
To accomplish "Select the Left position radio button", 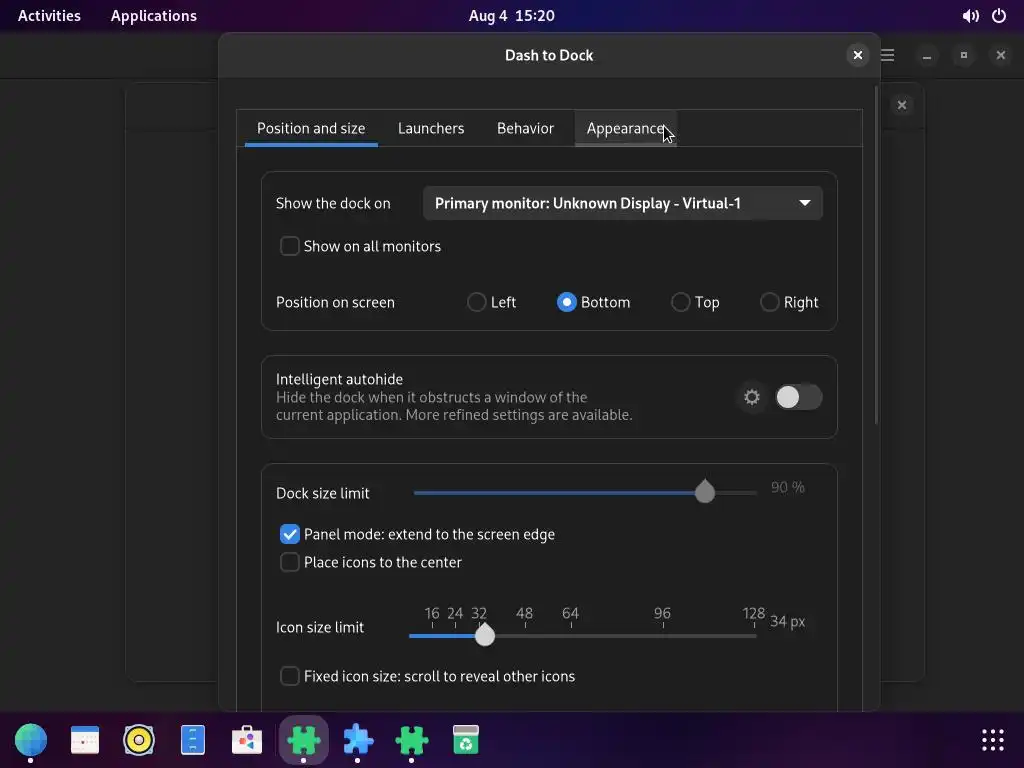I will [x=477, y=302].
